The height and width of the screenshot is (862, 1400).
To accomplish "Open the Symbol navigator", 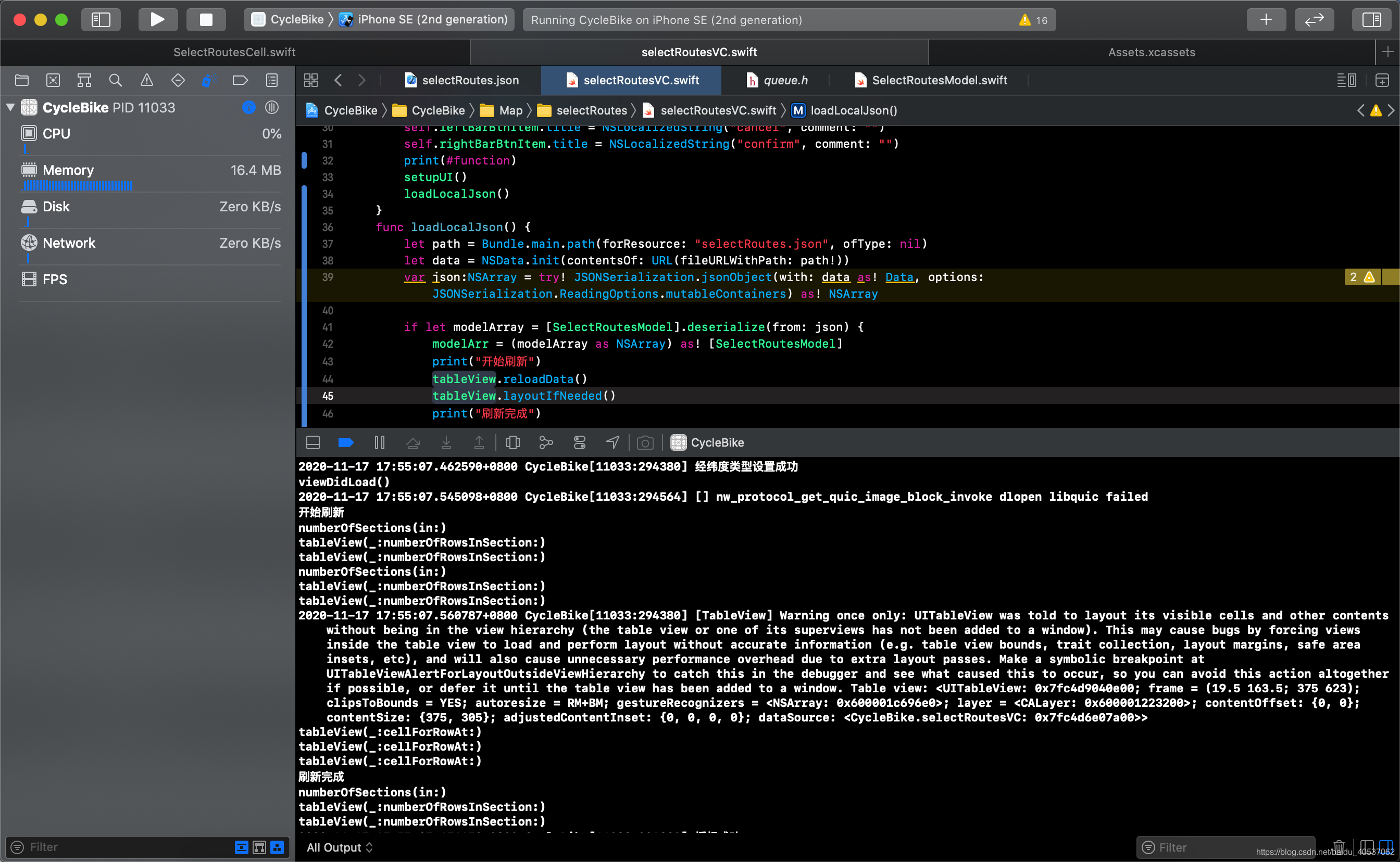I will [84, 80].
